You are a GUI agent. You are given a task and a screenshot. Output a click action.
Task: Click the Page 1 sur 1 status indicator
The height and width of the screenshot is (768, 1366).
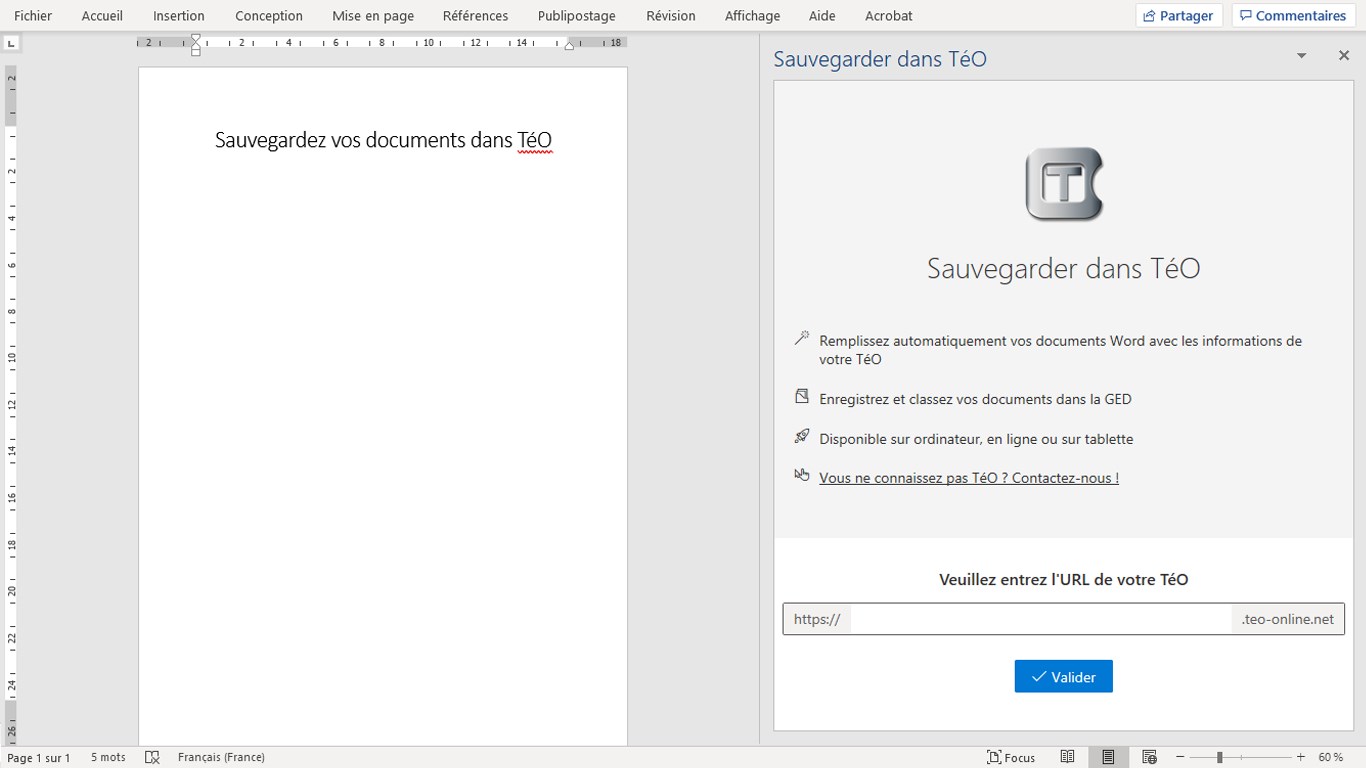(39, 758)
